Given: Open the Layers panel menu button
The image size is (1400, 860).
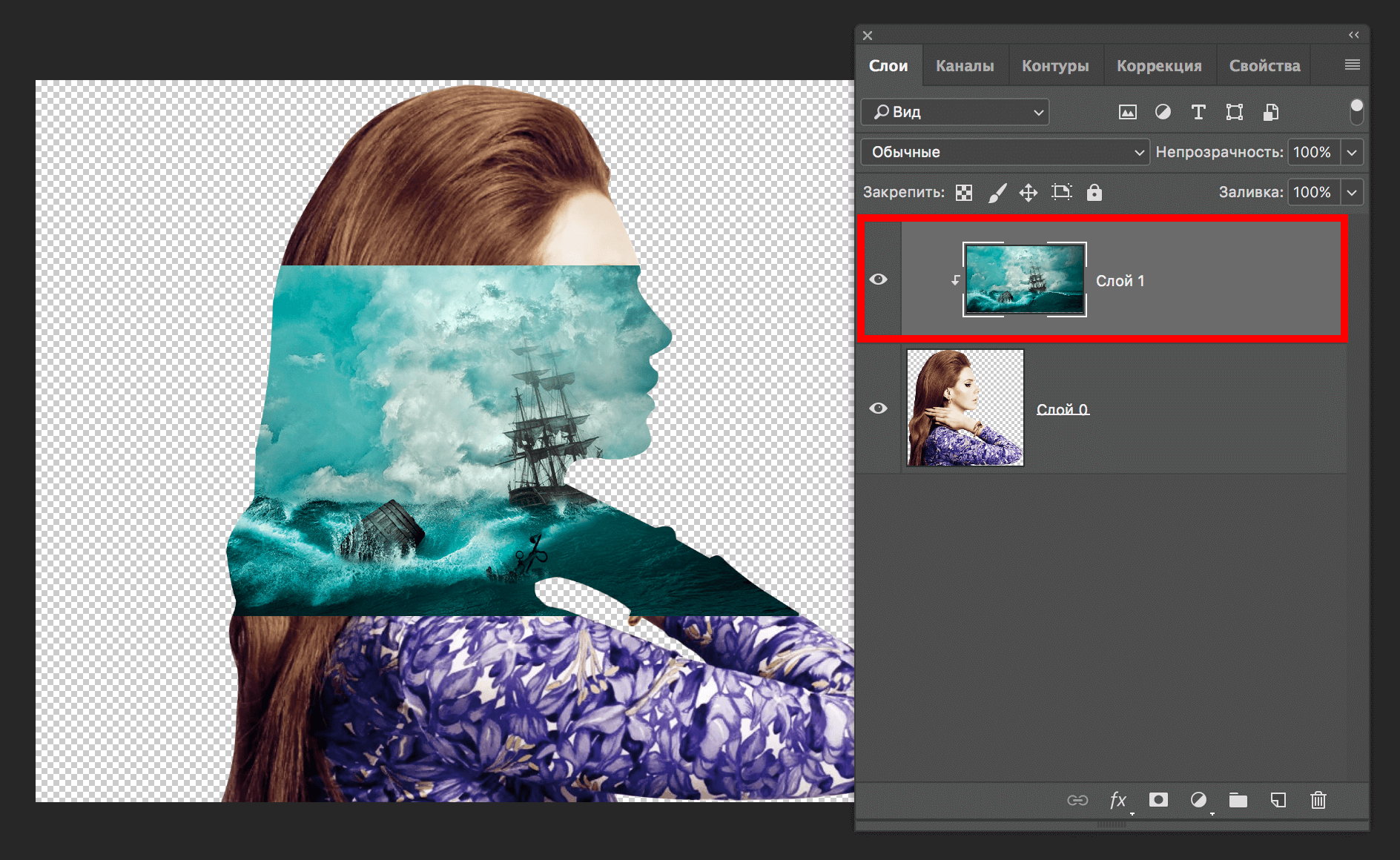Looking at the screenshot, I should click(1351, 64).
